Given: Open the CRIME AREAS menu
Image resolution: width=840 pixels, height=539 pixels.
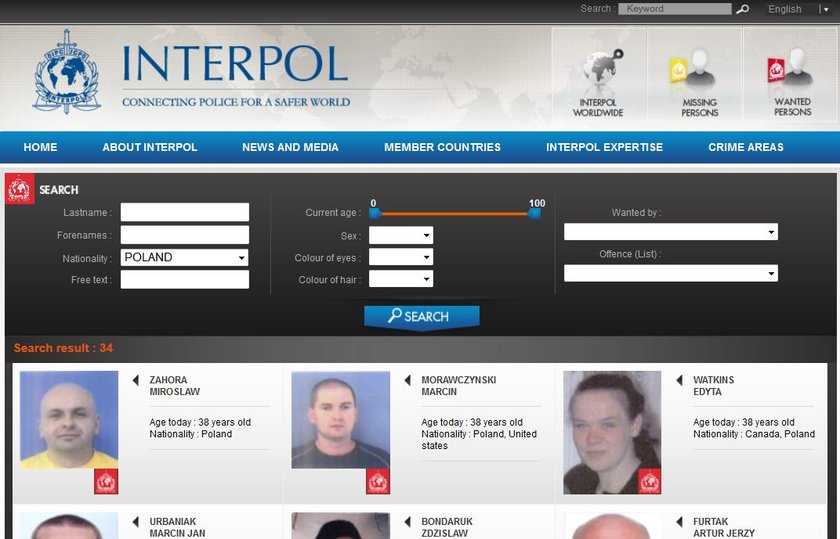Looking at the screenshot, I should click(746, 147).
